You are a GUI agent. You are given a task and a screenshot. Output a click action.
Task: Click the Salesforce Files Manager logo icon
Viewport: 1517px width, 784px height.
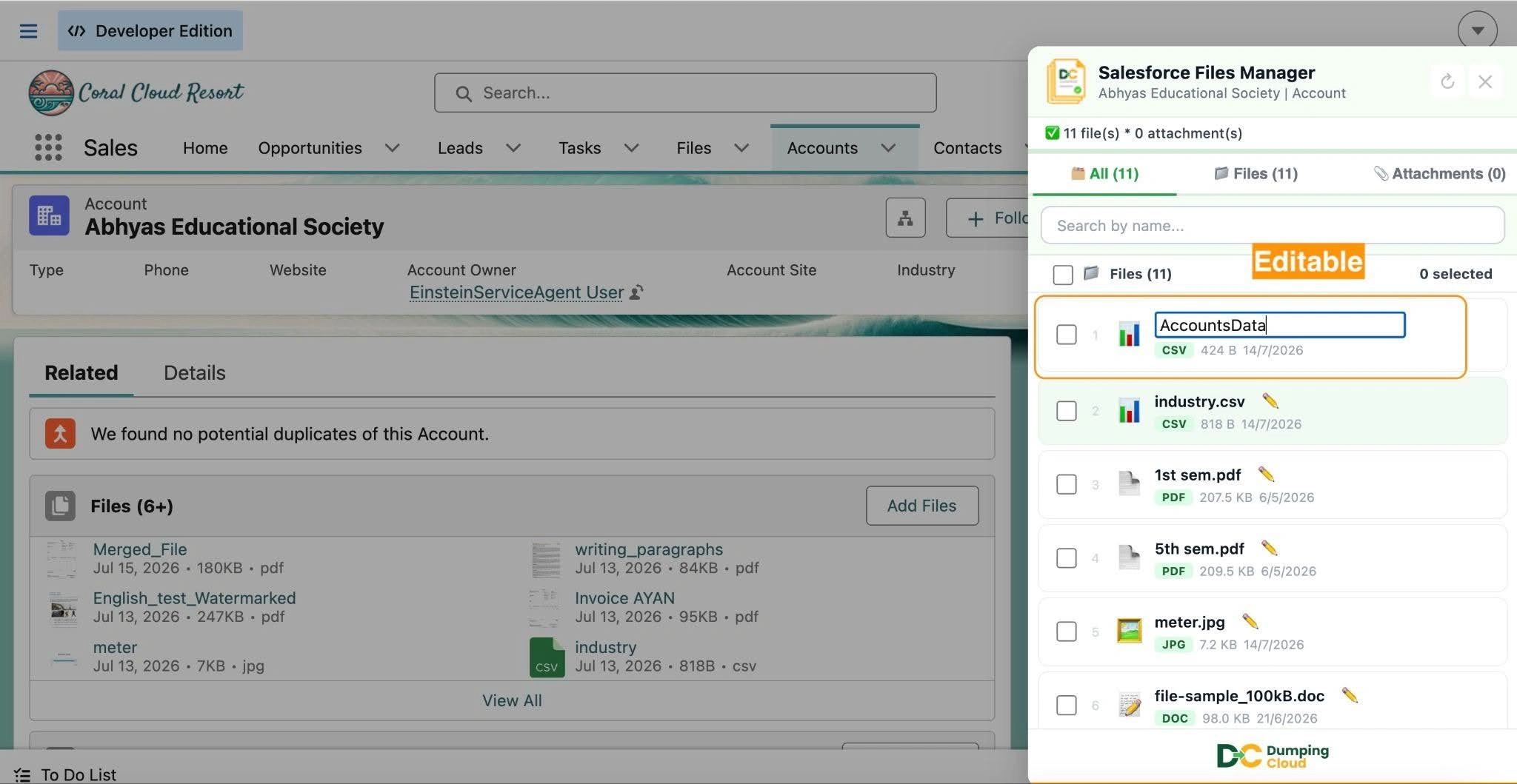tap(1066, 81)
